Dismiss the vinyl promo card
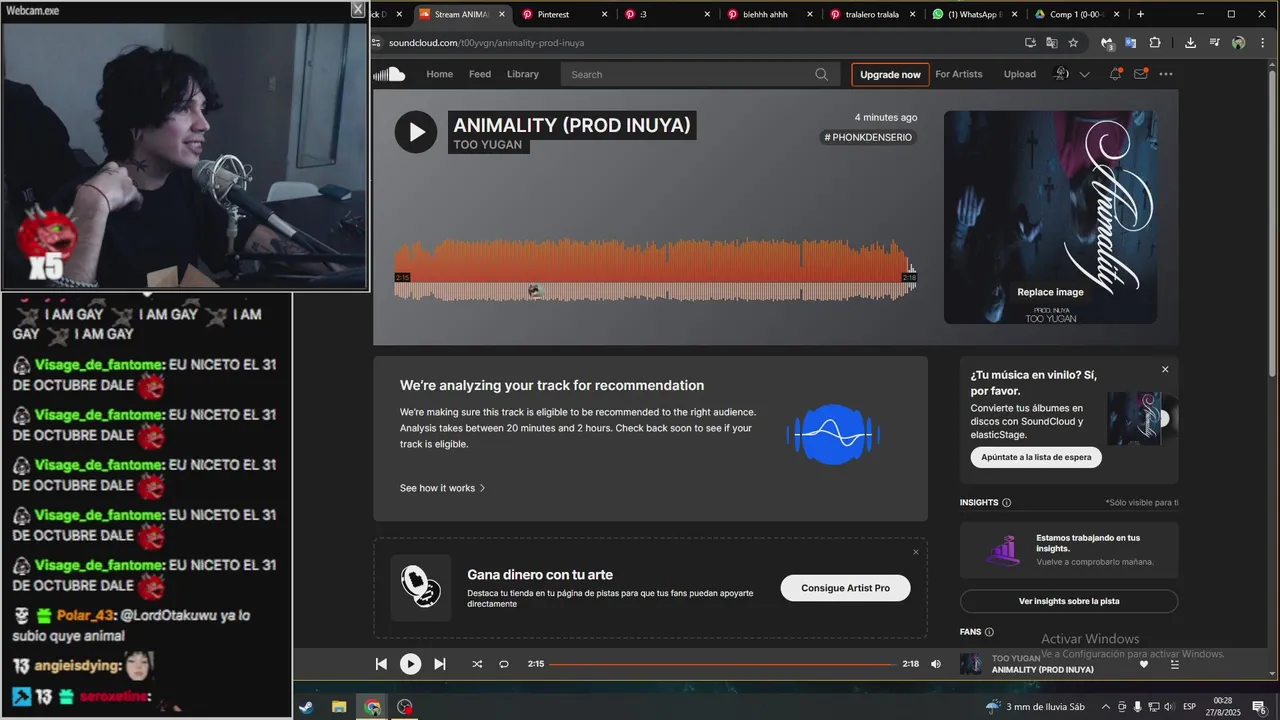 [x=1165, y=370]
